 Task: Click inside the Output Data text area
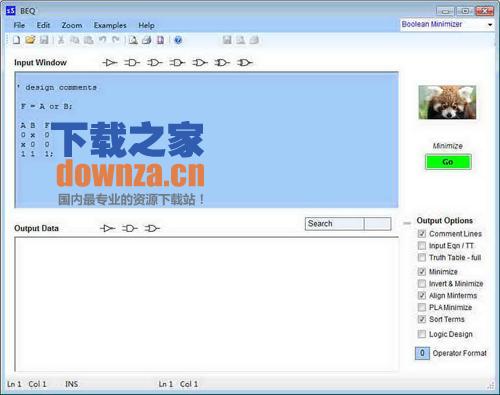click(x=206, y=304)
